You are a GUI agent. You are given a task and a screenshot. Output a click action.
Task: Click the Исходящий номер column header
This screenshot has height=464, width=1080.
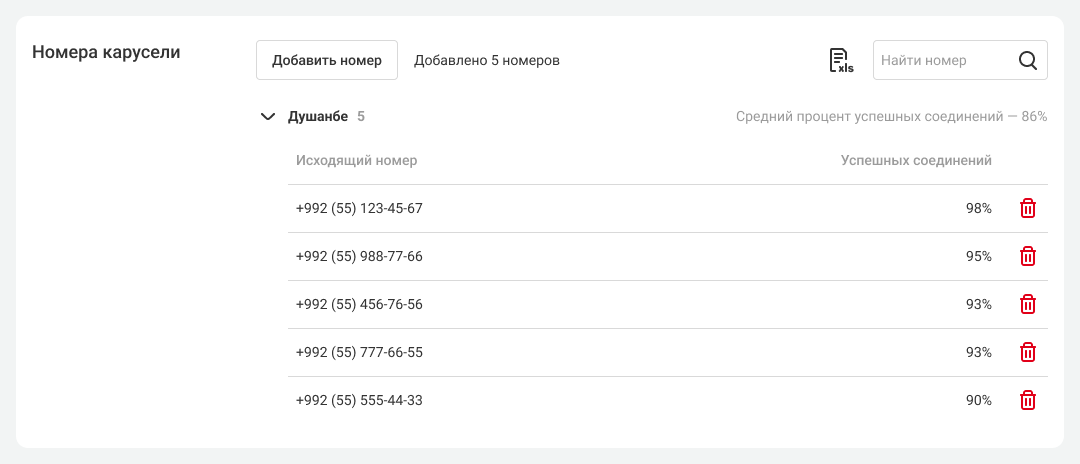click(357, 160)
